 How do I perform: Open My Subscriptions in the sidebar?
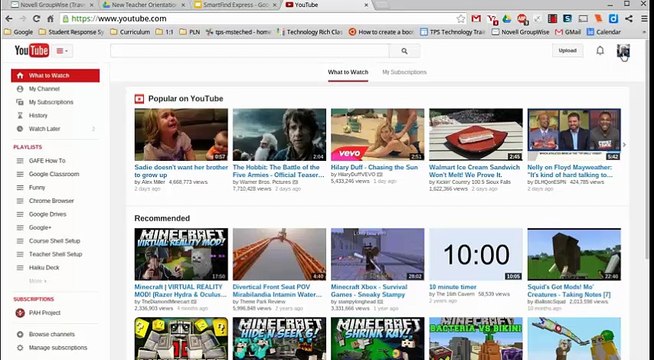[x=50, y=102]
